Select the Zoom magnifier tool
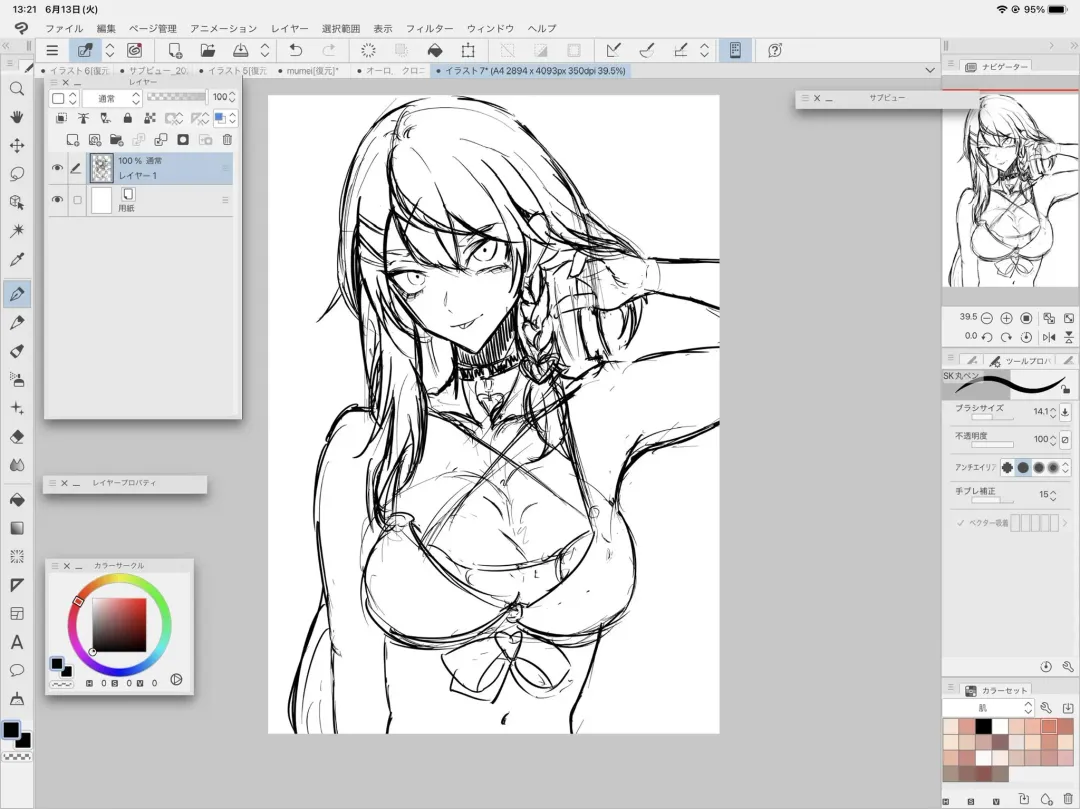Screen dimensions: 1080x809 click(17, 88)
